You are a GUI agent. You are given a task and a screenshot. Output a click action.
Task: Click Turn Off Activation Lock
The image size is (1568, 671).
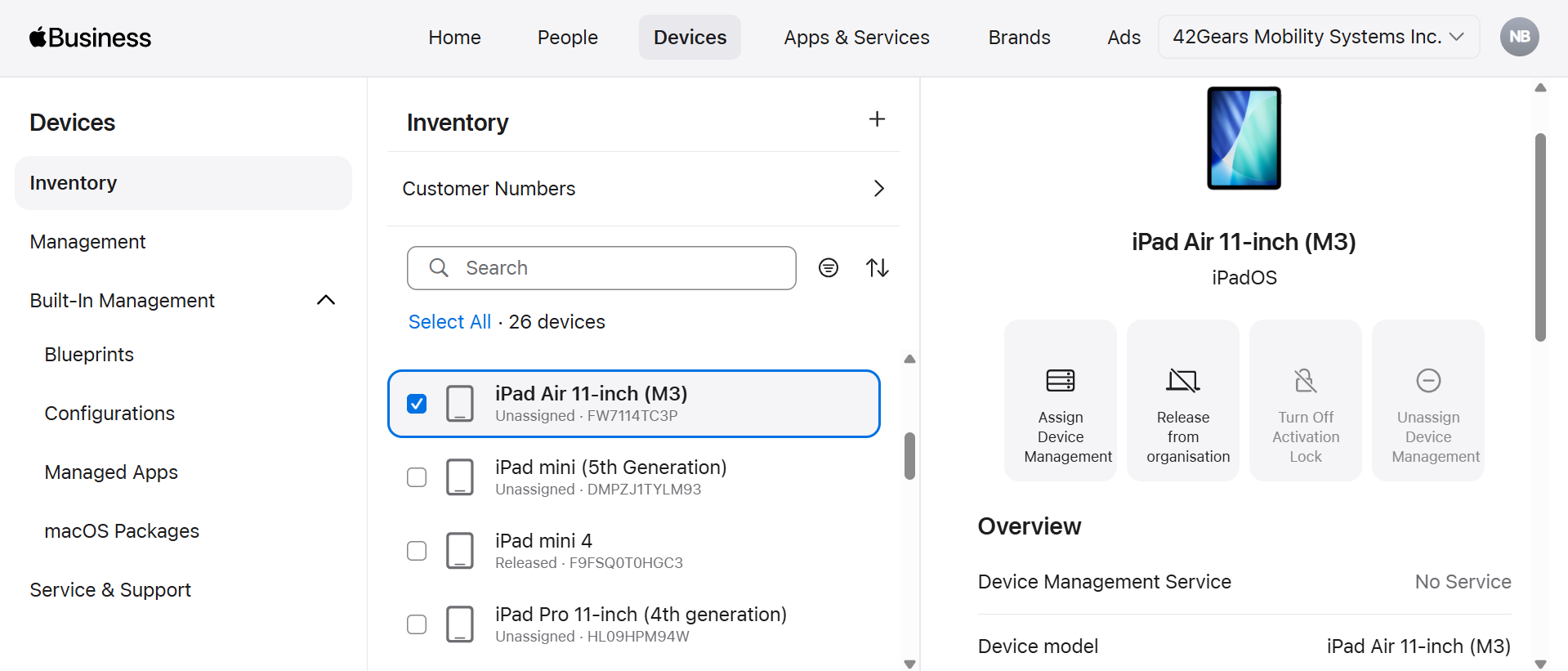(x=1305, y=400)
